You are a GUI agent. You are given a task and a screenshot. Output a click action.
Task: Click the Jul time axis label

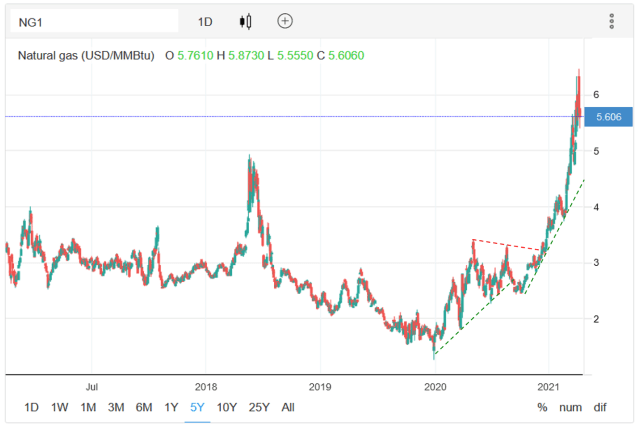92,386
